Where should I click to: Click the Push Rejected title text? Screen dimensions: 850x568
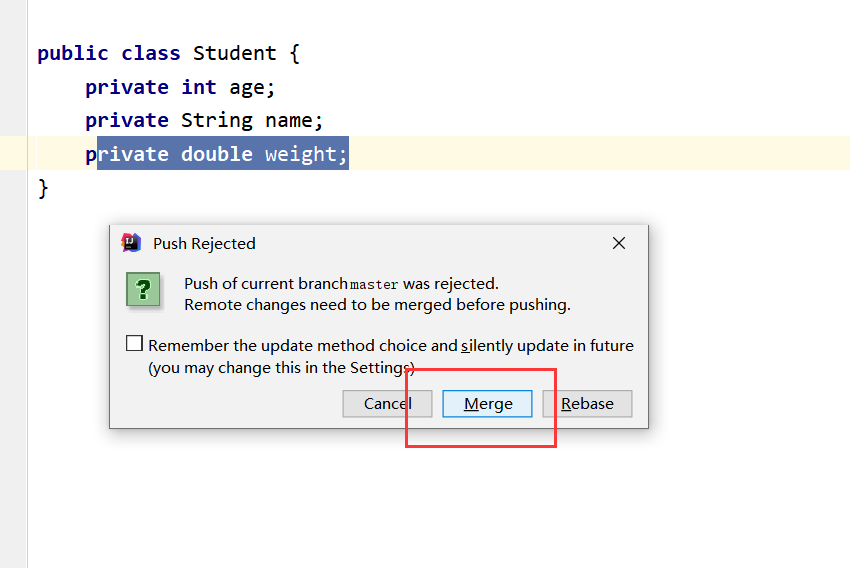coord(204,243)
